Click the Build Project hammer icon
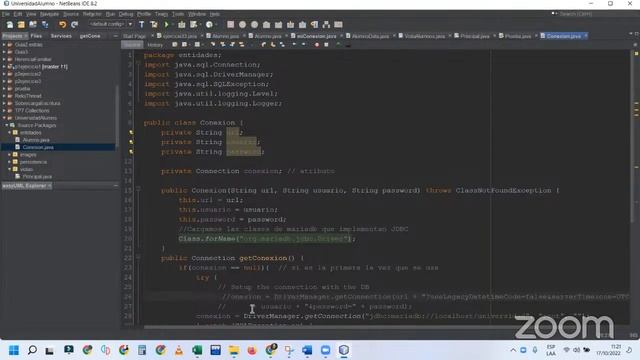The image size is (640, 360). click(x=142, y=25)
